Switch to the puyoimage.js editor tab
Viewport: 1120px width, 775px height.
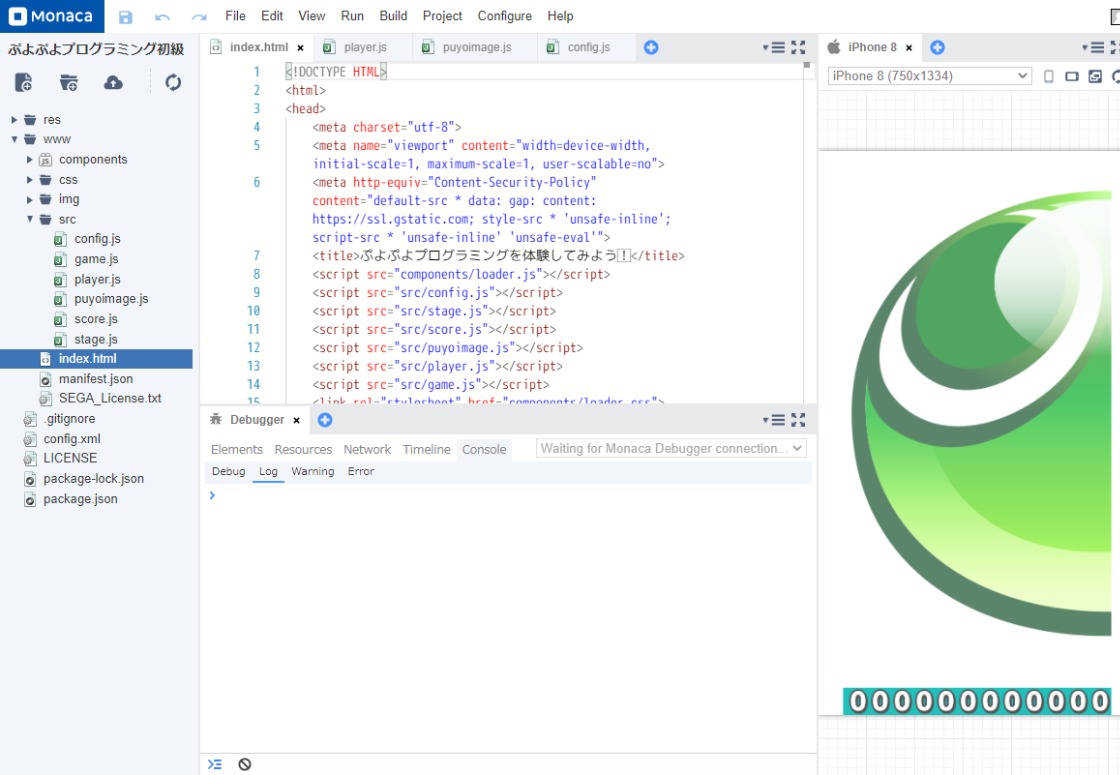coord(475,47)
